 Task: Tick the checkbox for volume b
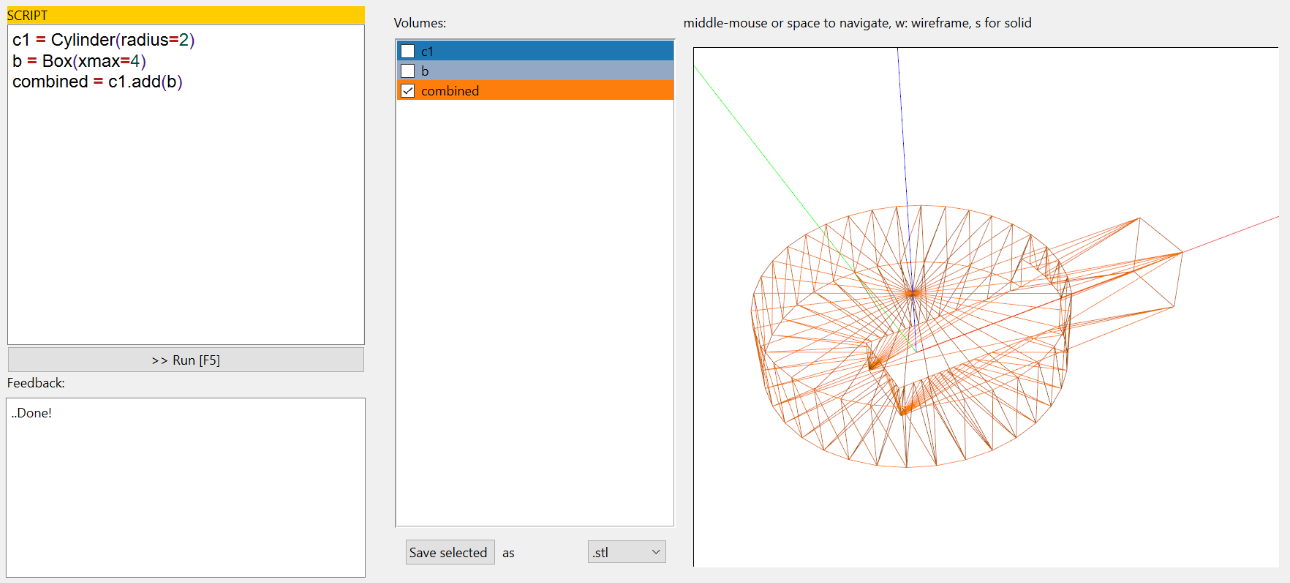[408, 71]
